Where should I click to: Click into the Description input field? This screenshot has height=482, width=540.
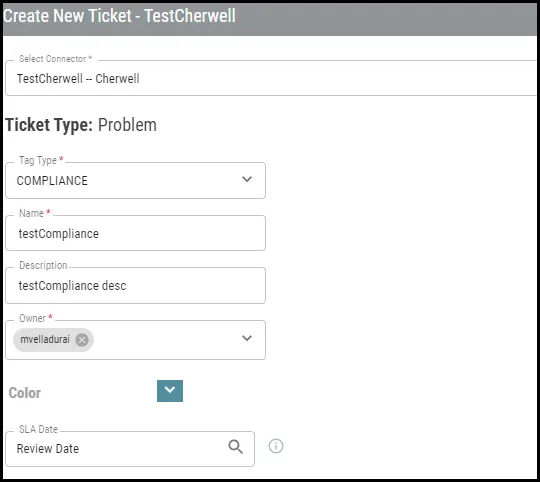pyautogui.click(x=135, y=285)
